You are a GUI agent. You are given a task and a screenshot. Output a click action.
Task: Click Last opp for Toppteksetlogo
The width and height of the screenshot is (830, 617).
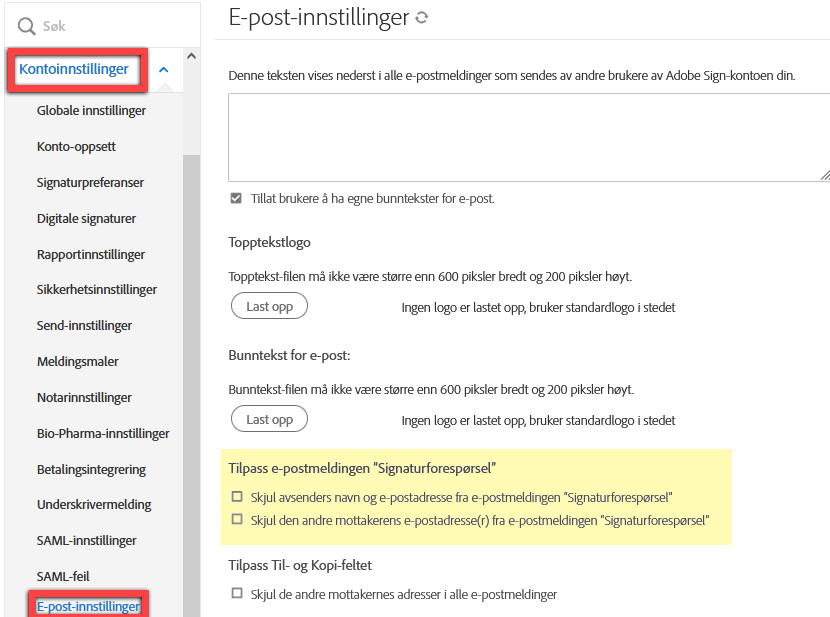tap(269, 307)
